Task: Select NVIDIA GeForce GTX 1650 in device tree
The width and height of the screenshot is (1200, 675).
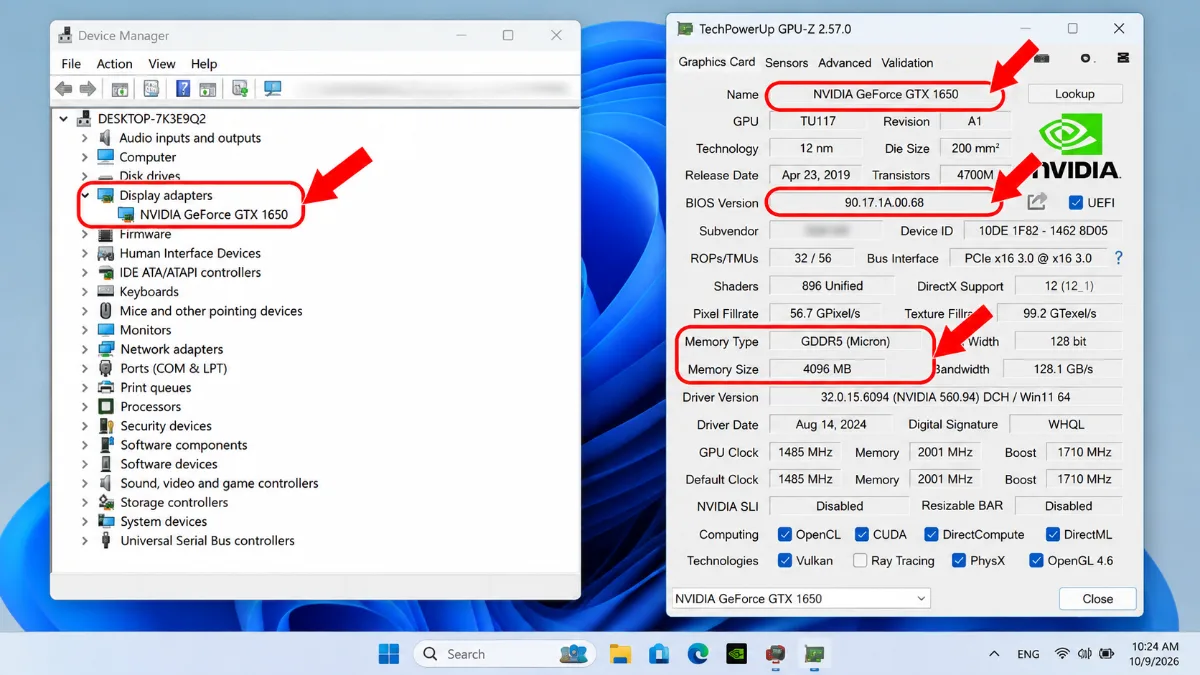Action: click(213, 214)
